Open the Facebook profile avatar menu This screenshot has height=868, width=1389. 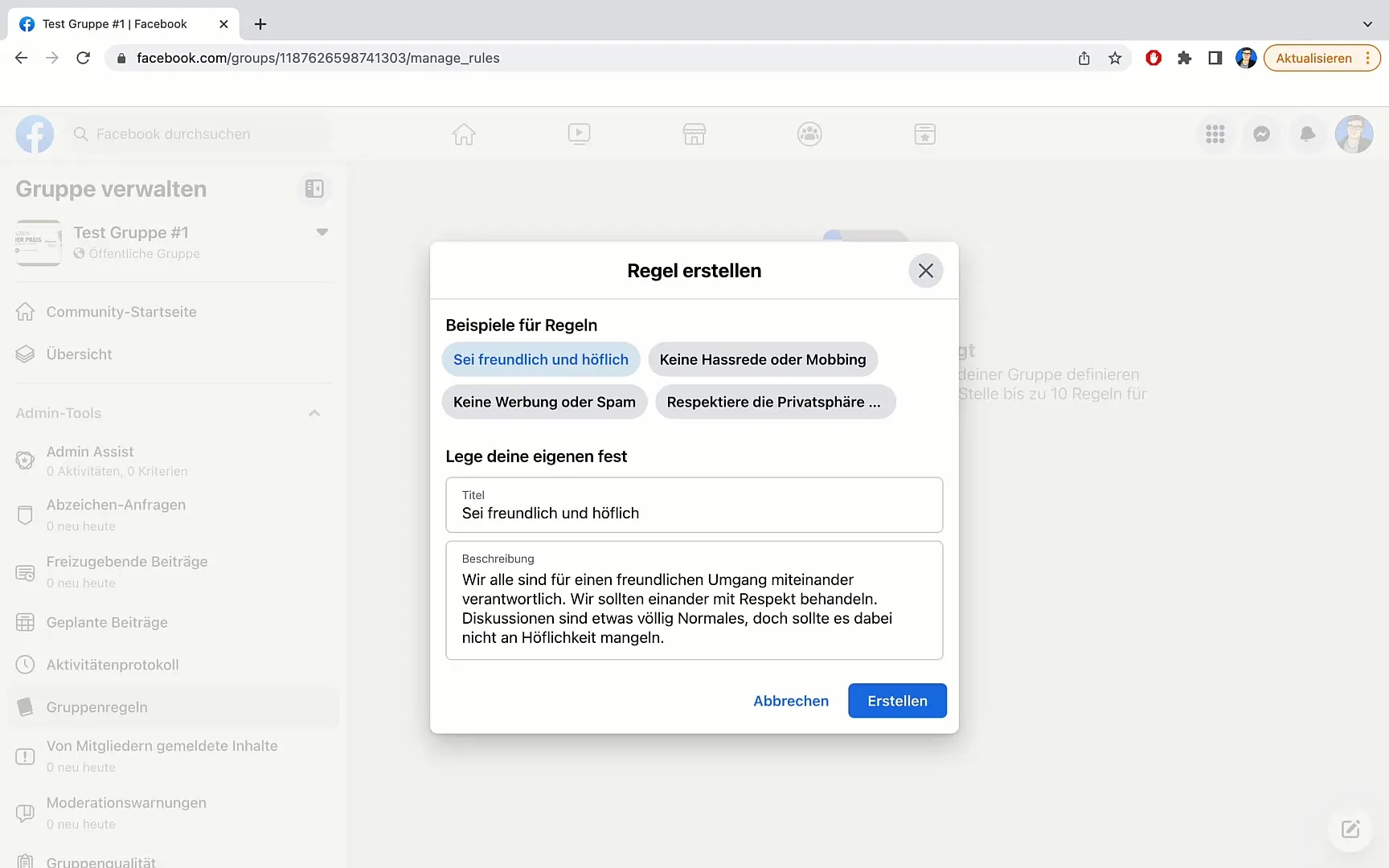click(1354, 134)
